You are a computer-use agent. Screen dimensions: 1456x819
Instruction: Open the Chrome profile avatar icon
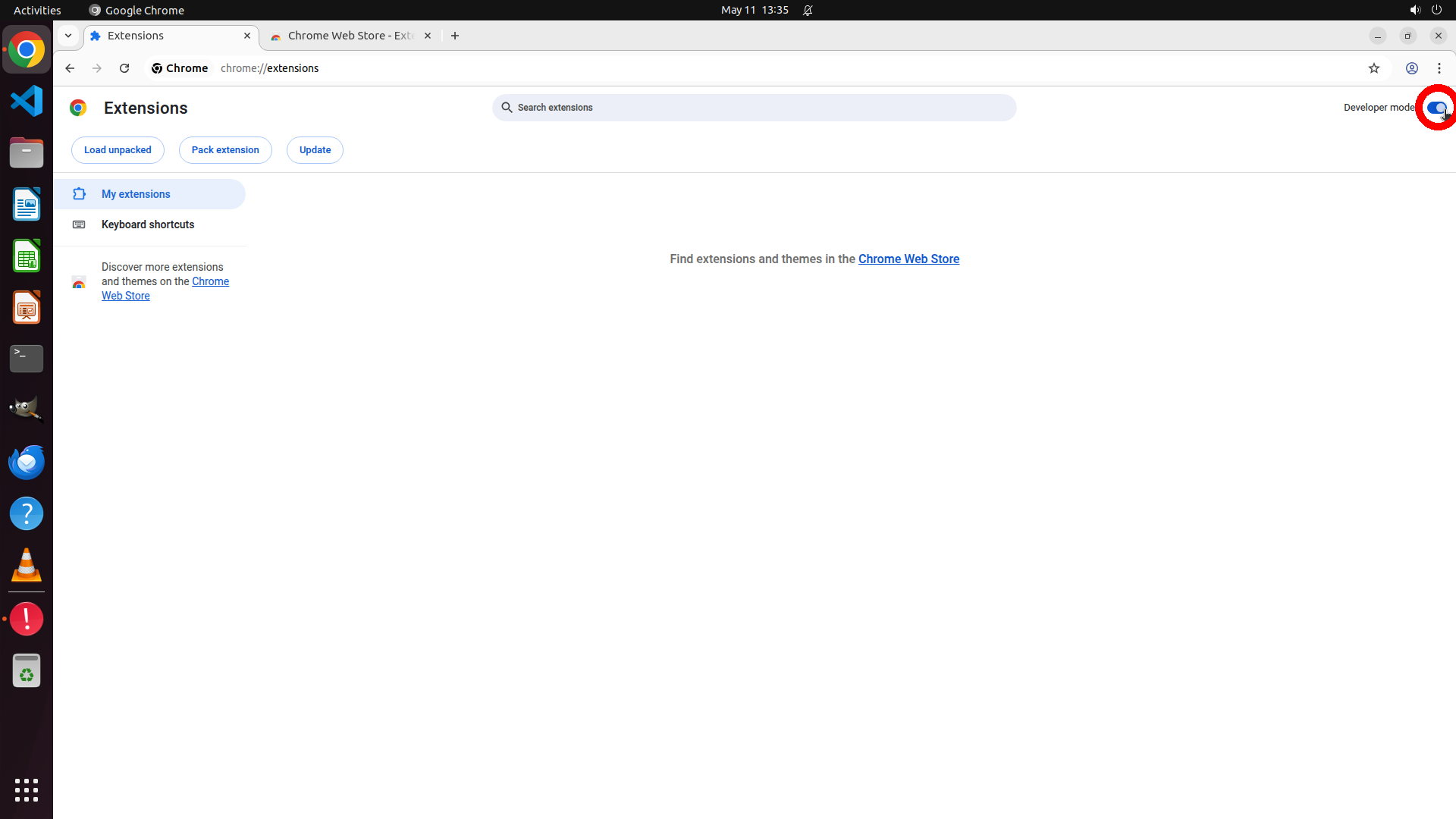pyautogui.click(x=1411, y=68)
